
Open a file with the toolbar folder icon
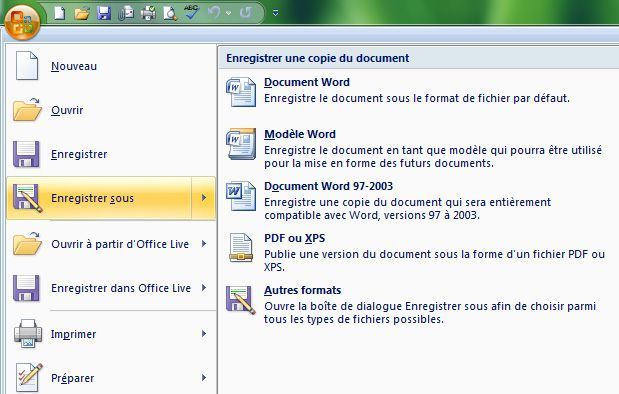(82, 13)
